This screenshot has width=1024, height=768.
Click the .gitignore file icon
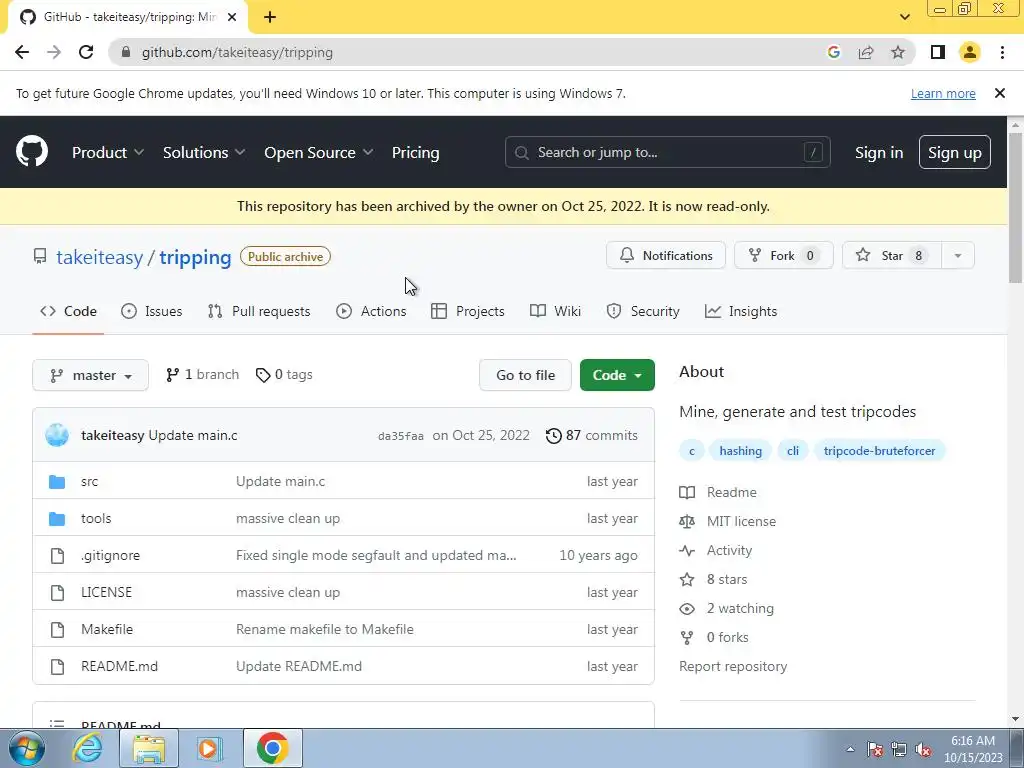(57, 556)
